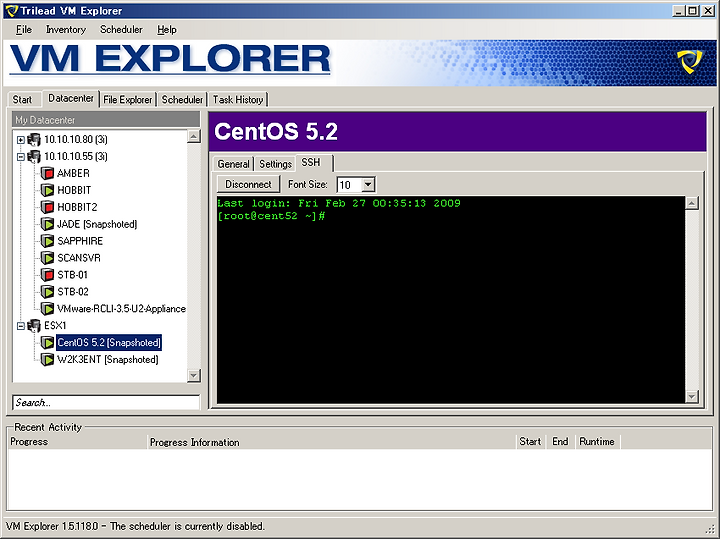
Task: Click the SSH terminal scroll-down arrow
Action: 692,396
